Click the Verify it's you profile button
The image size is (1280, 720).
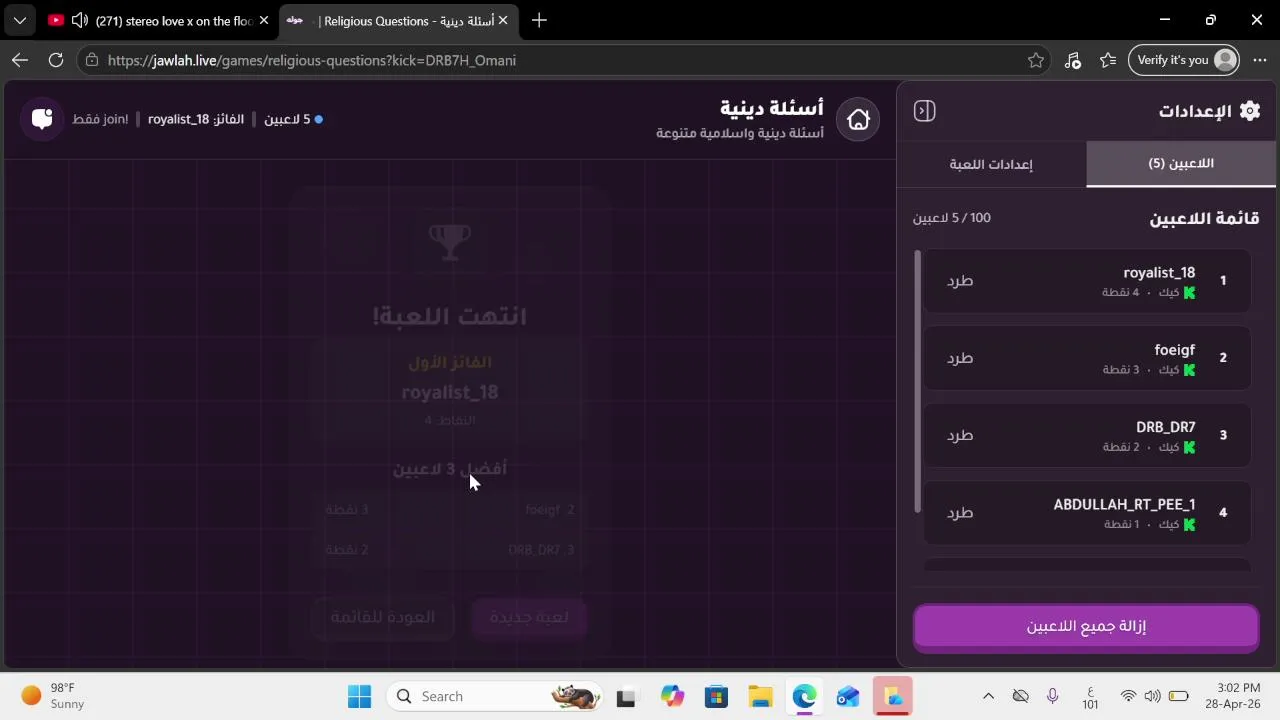(1184, 60)
